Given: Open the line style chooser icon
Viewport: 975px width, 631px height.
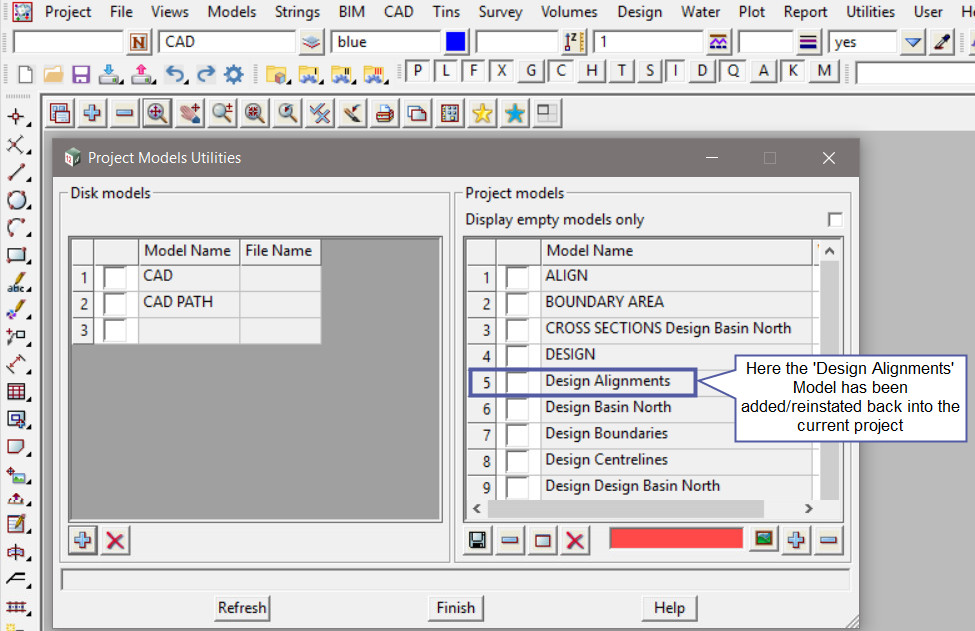Looking at the screenshot, I should point(718,42).
